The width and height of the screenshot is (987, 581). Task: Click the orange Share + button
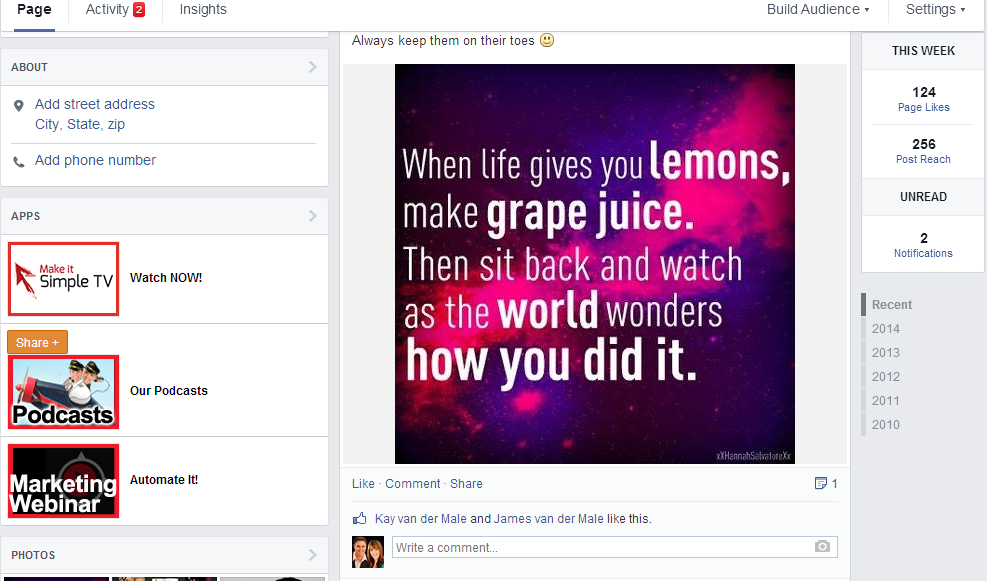pos(37,342)
